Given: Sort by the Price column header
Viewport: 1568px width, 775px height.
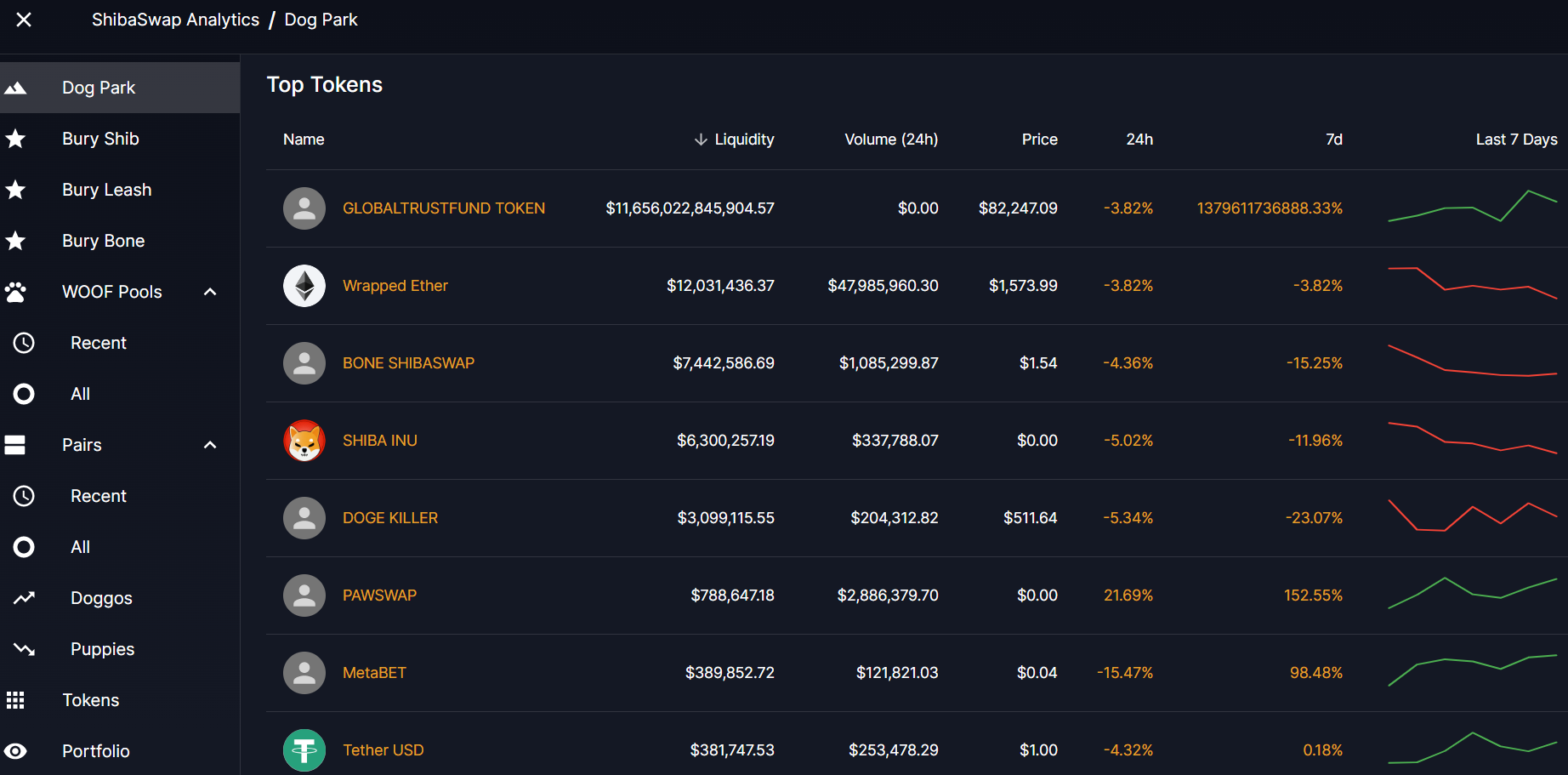Looking at the screenshot, I should (x=1040, y=140).
